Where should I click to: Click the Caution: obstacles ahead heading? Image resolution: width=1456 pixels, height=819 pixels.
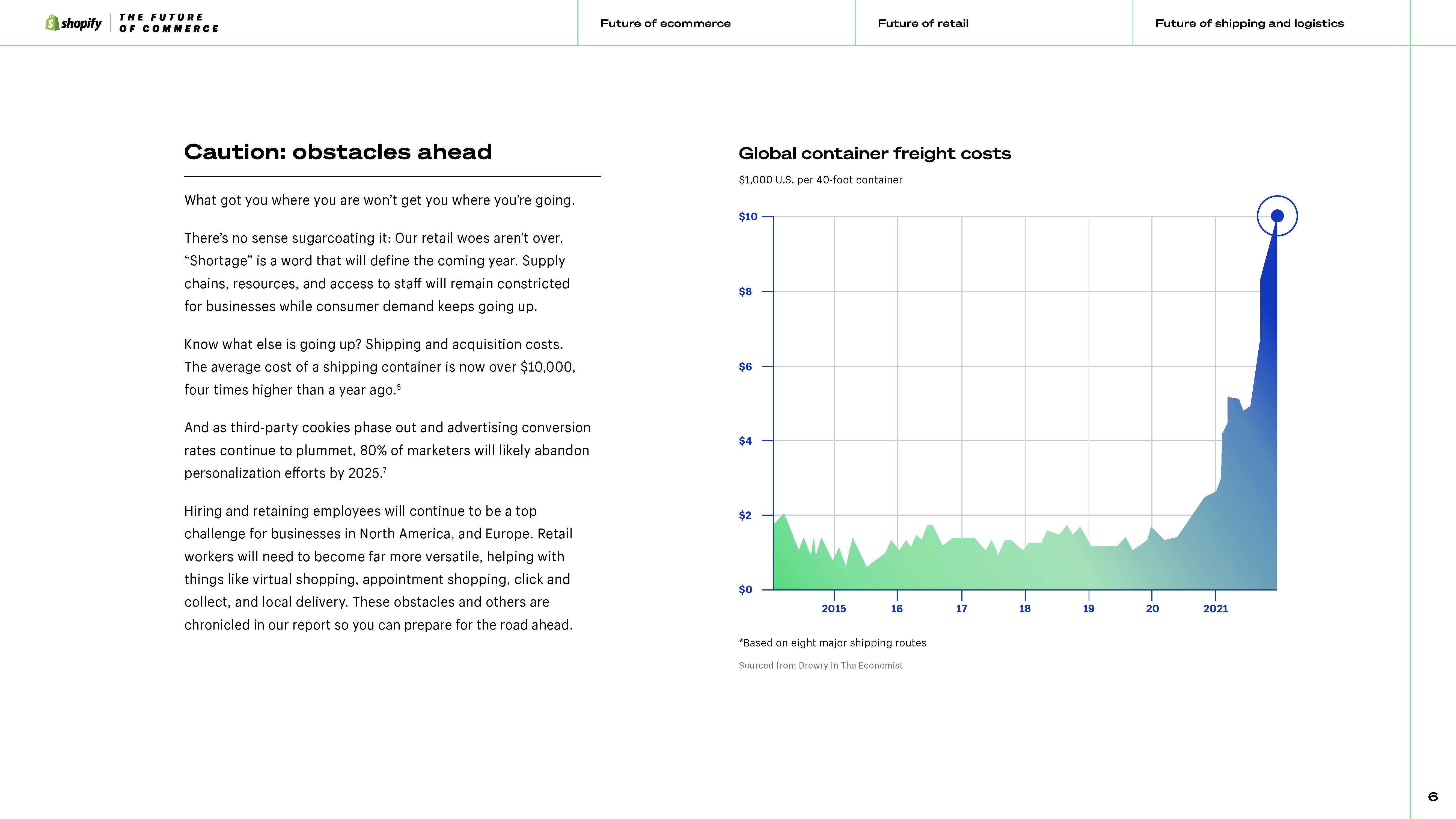click(x=338, y=152)
